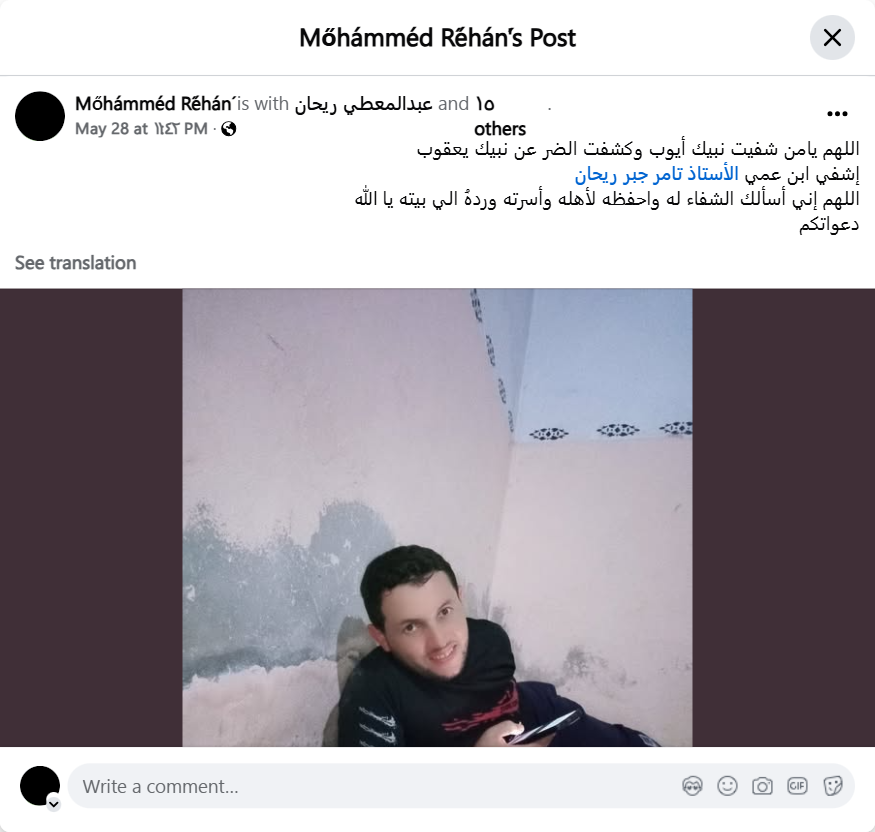This screenshot has height=832, width=875.
Task: Open tagged profile عبدالمعطي ريحان
Action: tap(363, 104)
